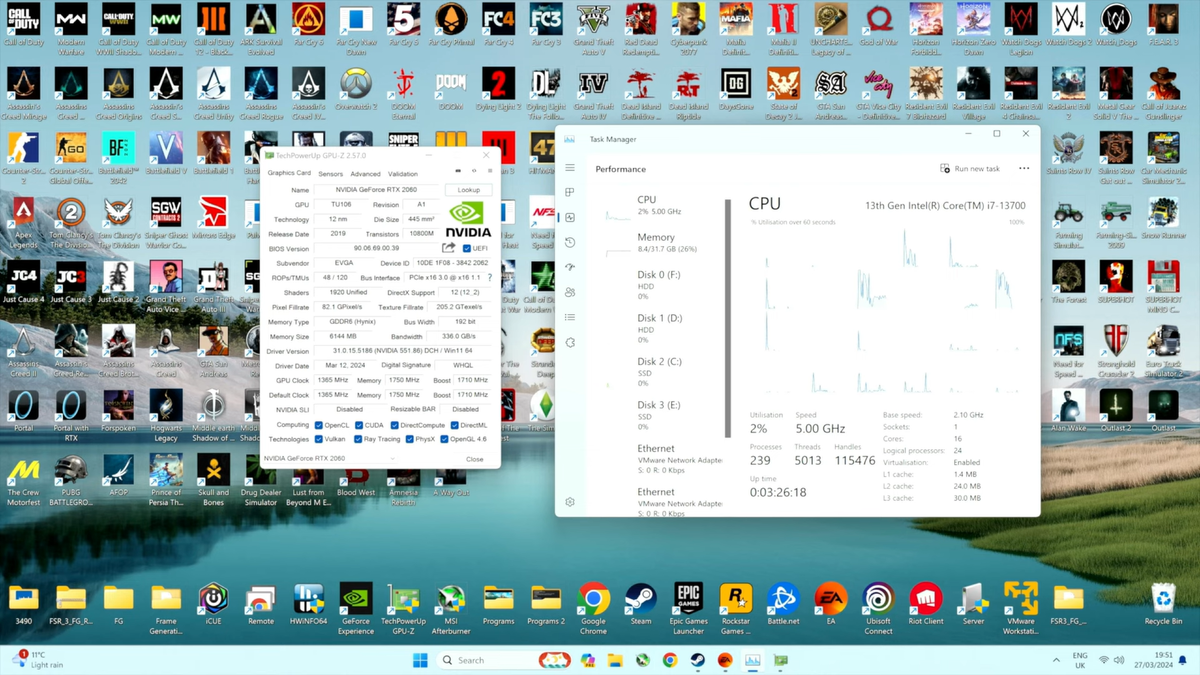1200x675 pixels.
Task: Toggle OpenGL 4.6 checkbox in GPU-Z
Action: (445, 439)
